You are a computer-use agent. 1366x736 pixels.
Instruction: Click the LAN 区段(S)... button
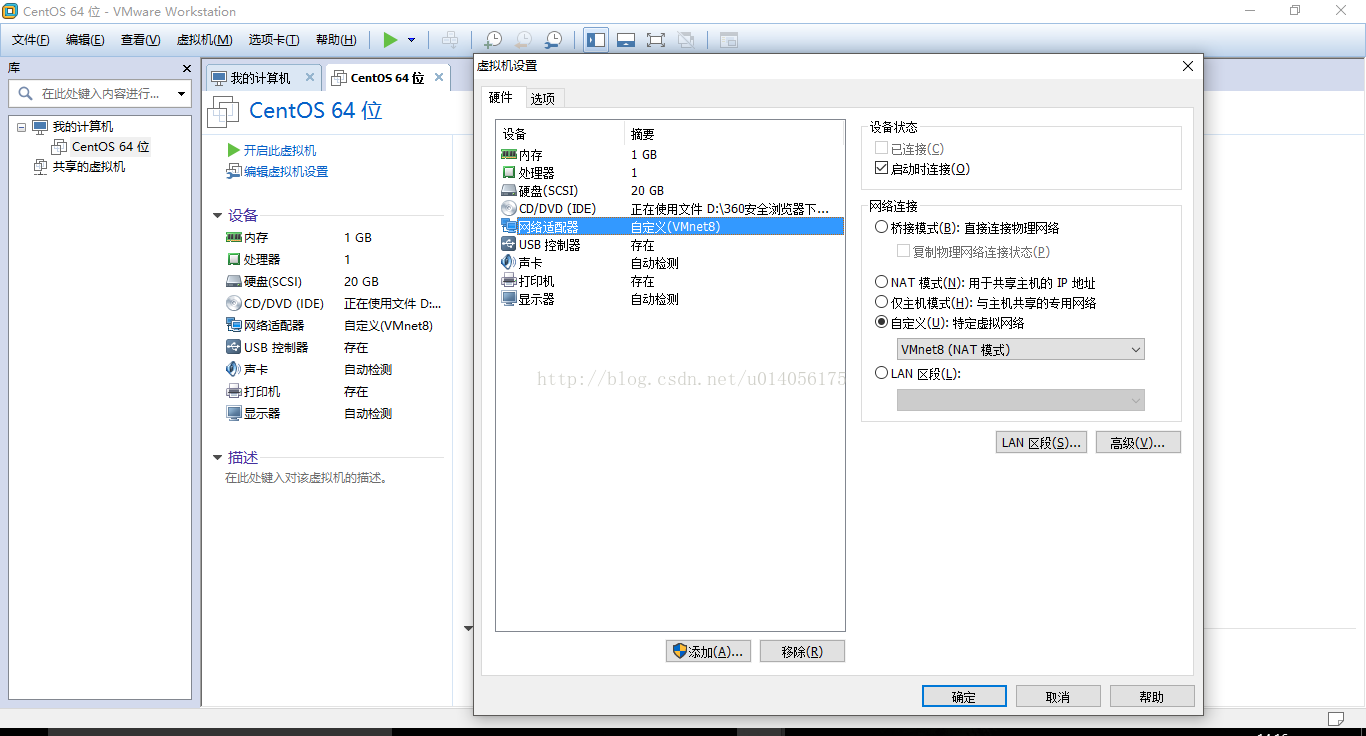click(x=1042, y=442)
